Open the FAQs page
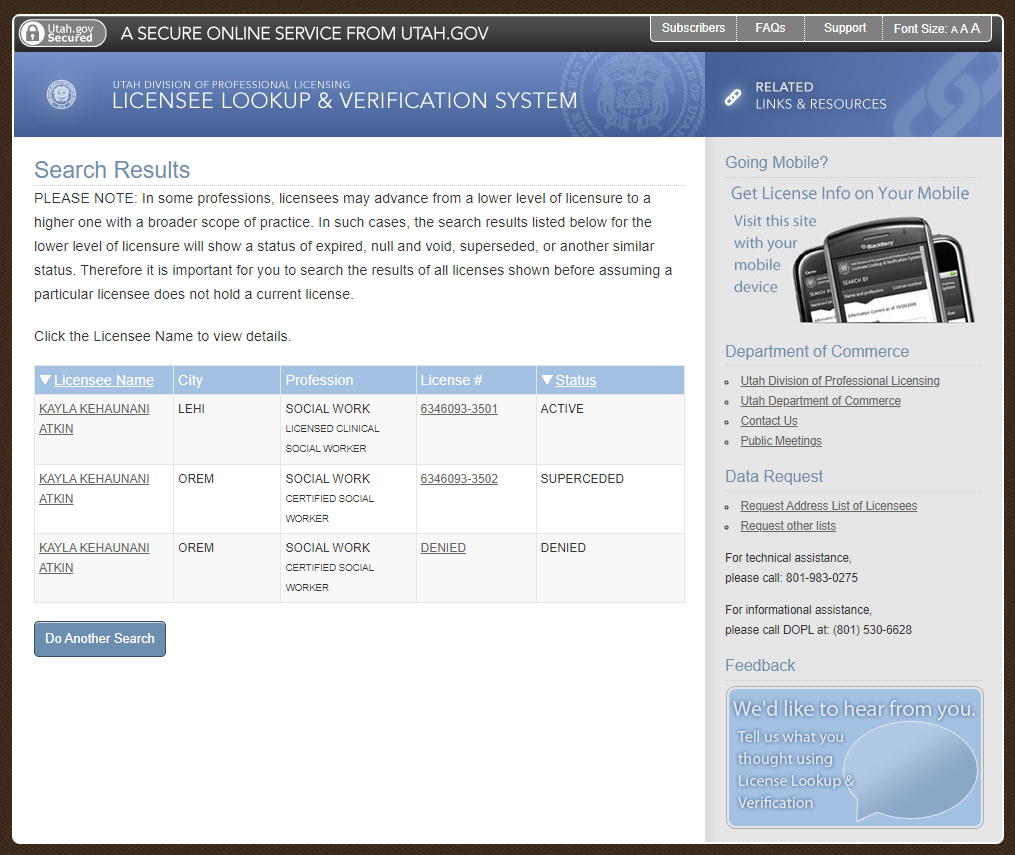 tap(770, 28)
